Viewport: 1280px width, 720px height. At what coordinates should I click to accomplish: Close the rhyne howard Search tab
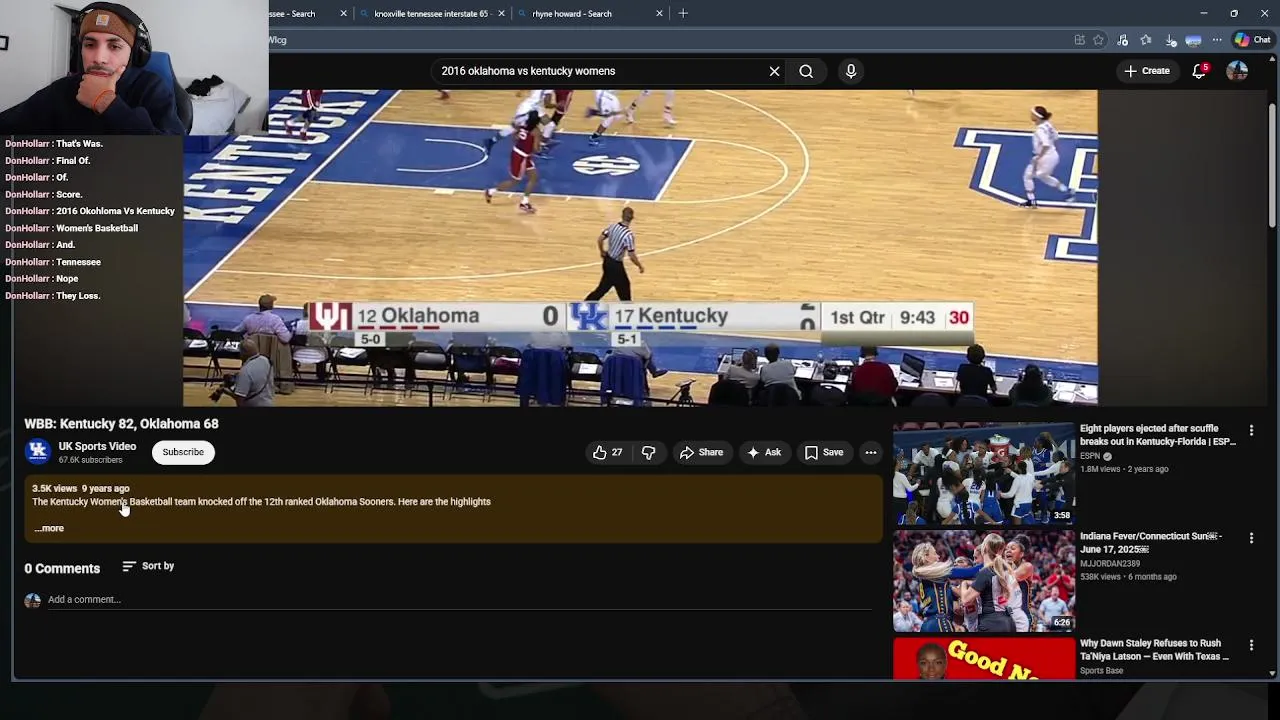tap(659, 13)
